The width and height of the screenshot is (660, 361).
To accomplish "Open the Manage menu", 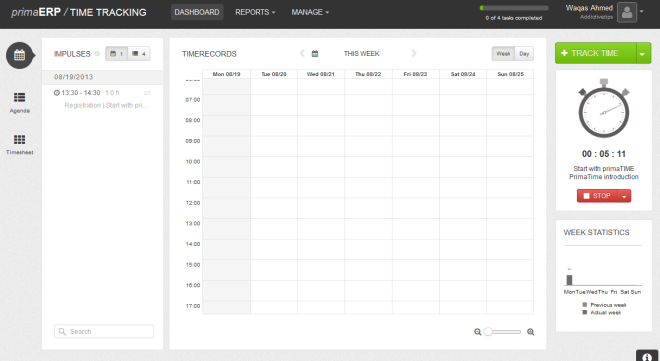I will [310, 12].
